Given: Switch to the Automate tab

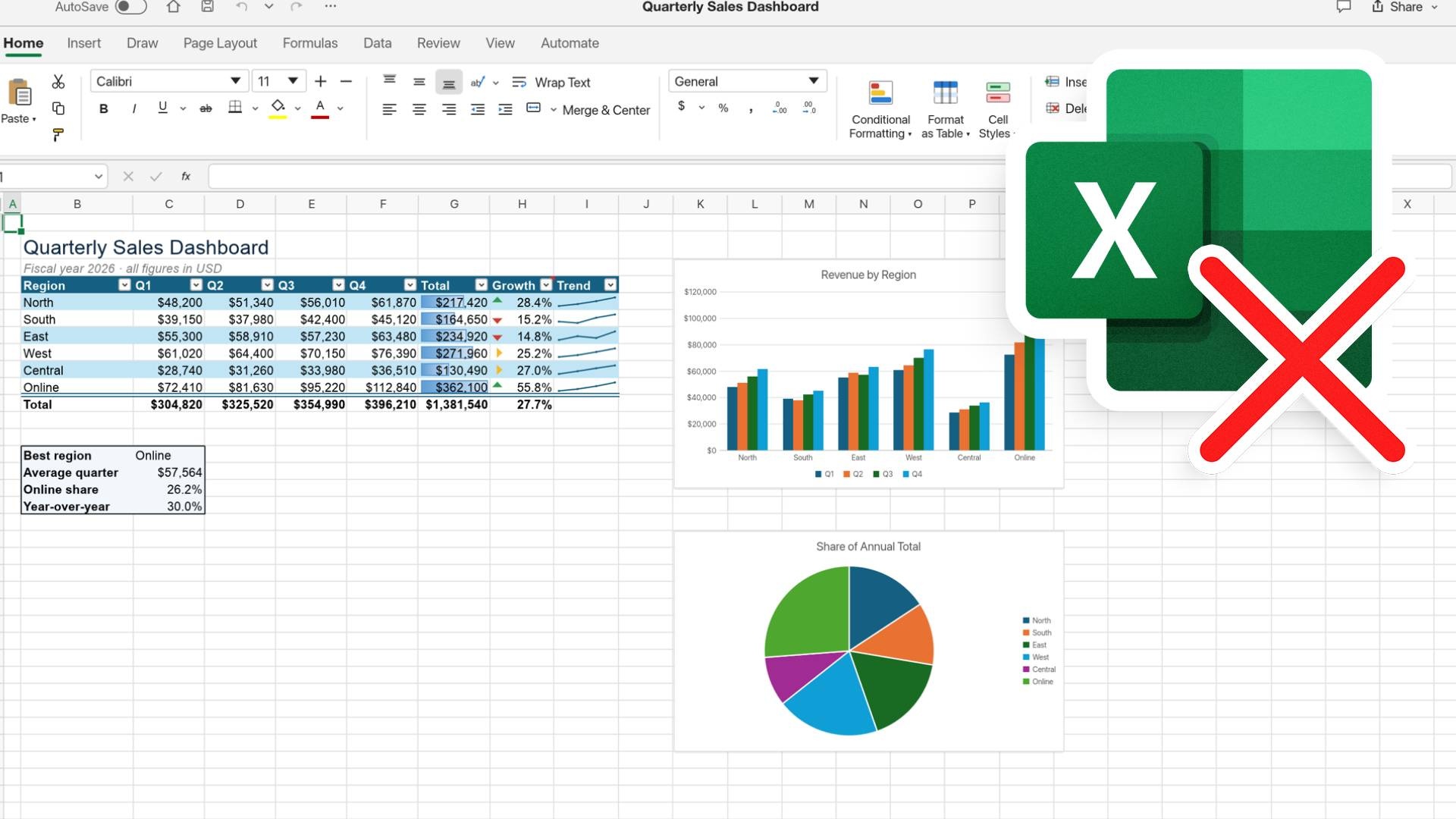Looking at the screenshot, I should tap(570, 43).
